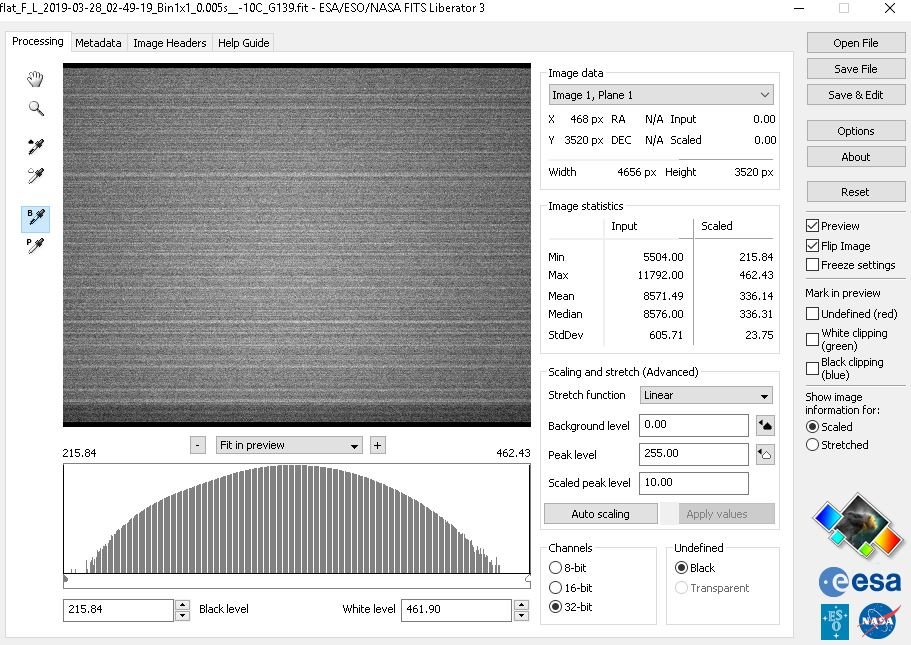Click in the Background level input field

pos(694,425)
